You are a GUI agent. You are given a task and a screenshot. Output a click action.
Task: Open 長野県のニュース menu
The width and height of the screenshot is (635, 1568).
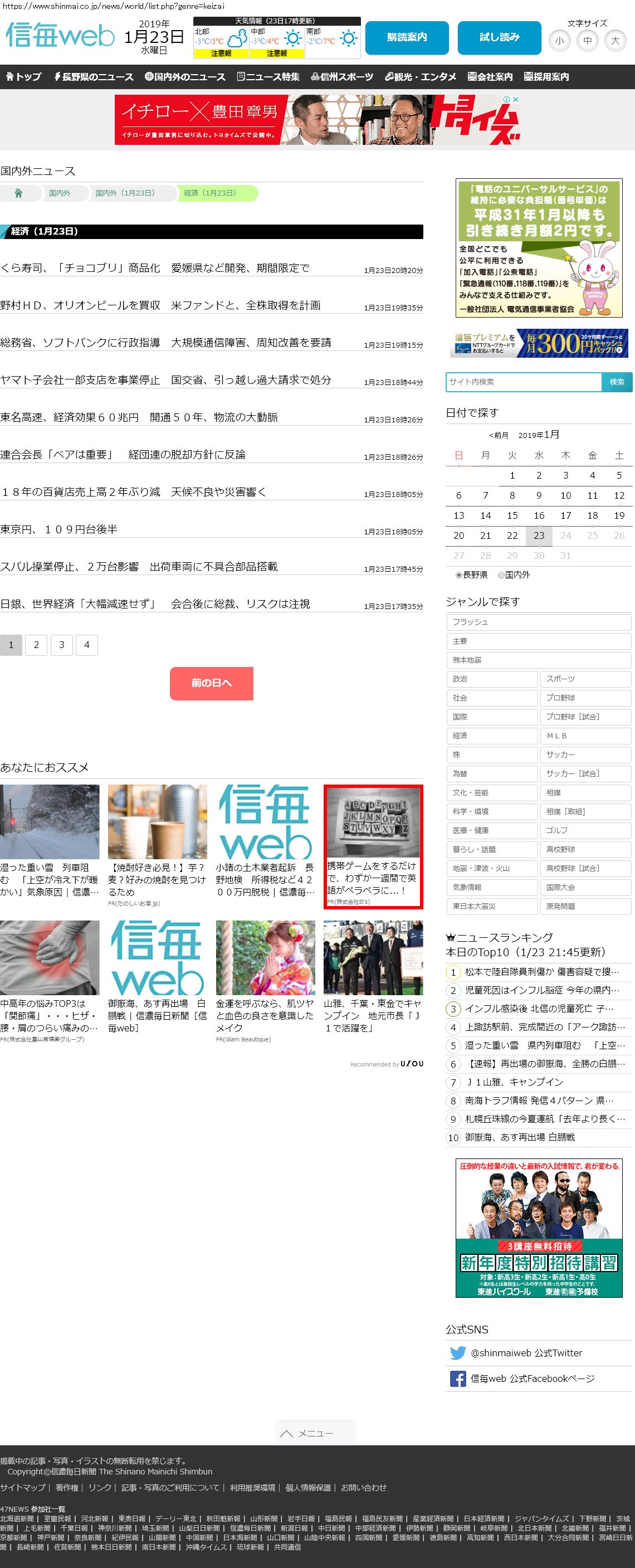pyautogui.click(x=94, y=77)
